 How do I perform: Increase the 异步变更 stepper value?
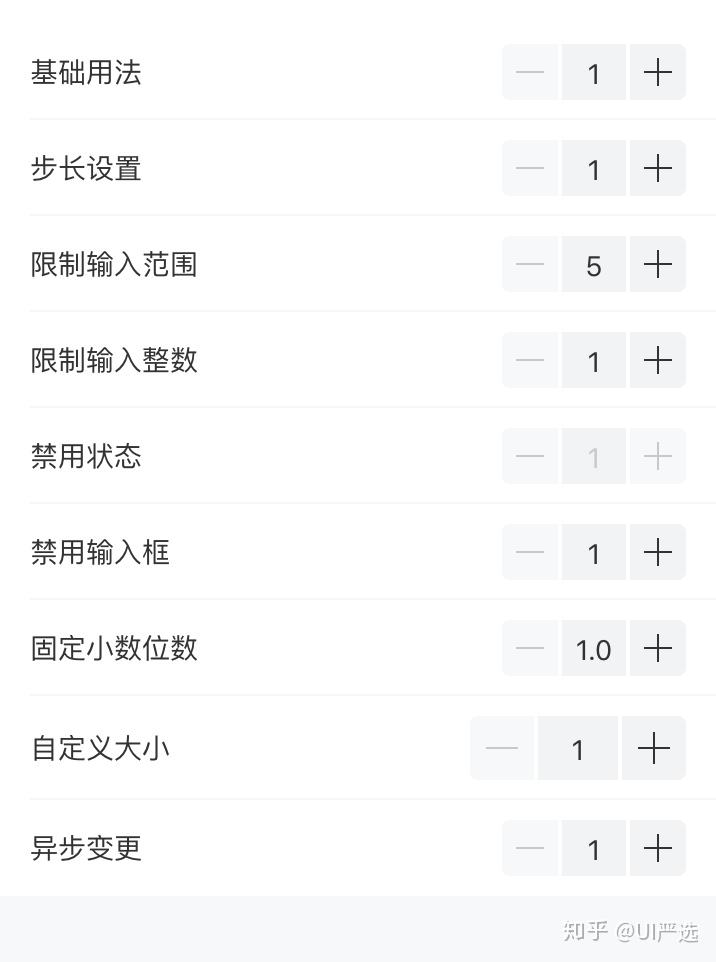click(657, 848)
